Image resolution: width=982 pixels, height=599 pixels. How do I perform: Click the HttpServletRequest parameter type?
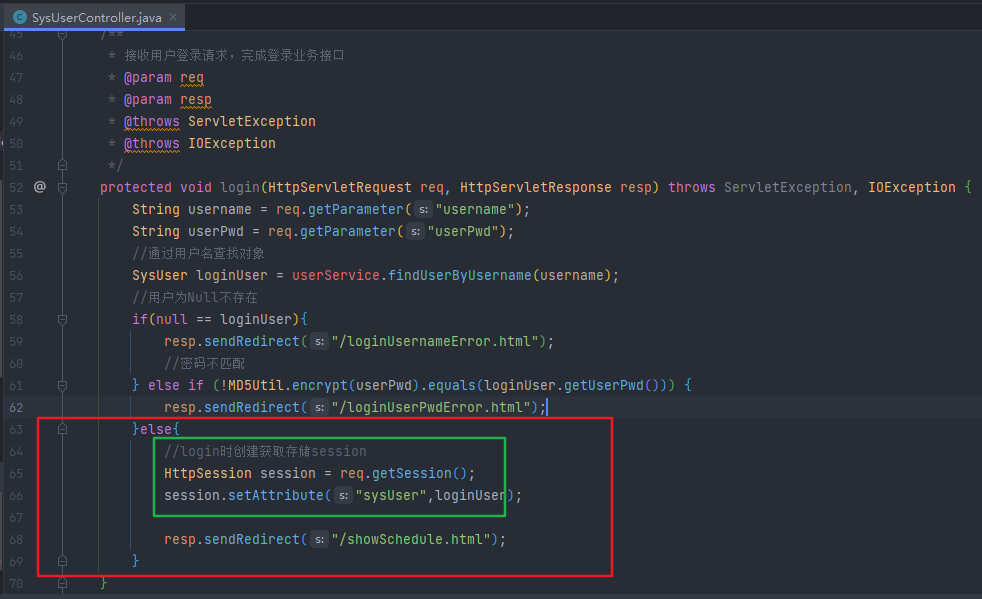tap(339, 187)
